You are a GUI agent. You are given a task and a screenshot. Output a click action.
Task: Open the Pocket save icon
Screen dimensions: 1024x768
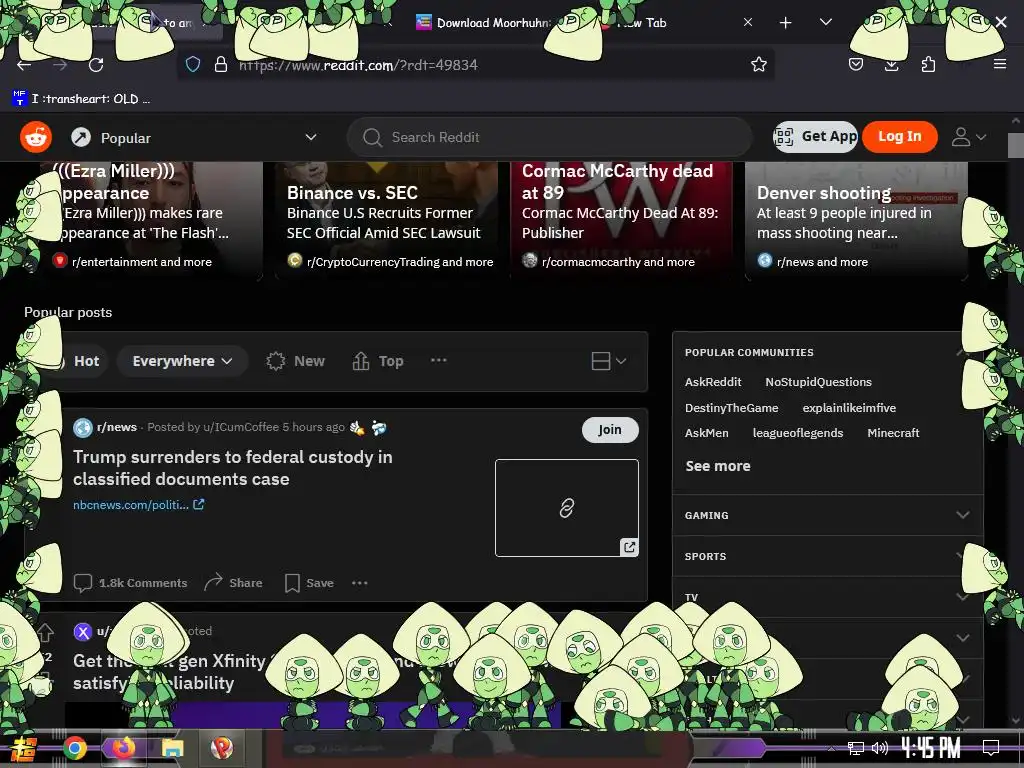click(856, 64)
